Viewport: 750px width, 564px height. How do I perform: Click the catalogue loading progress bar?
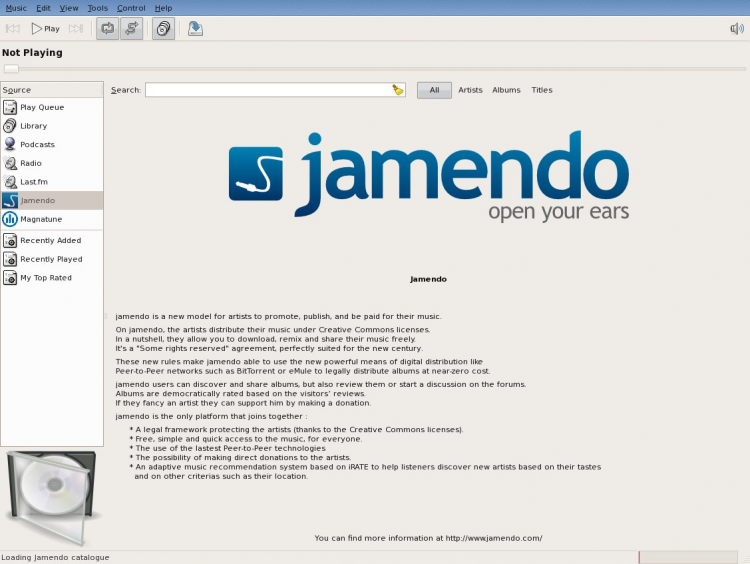coord(688,557)
